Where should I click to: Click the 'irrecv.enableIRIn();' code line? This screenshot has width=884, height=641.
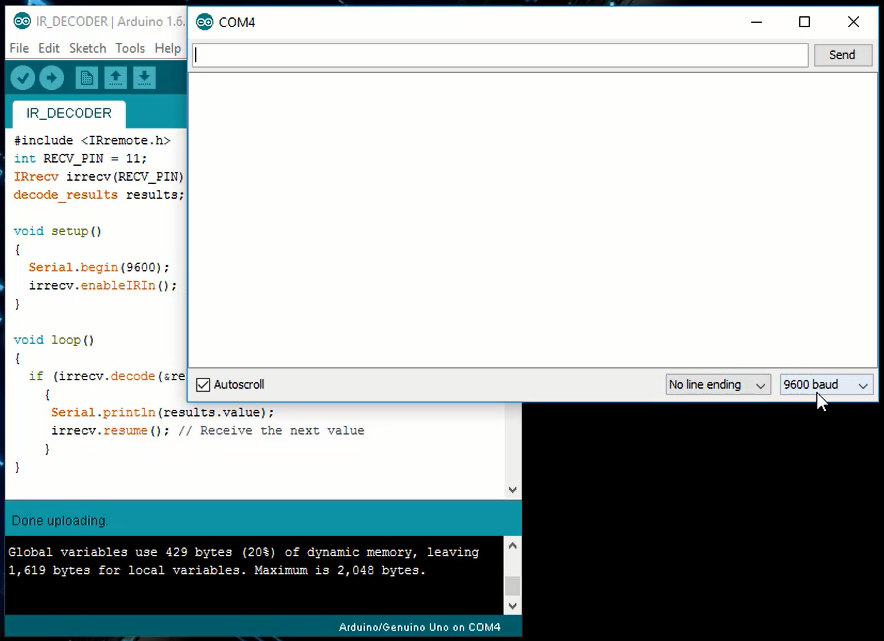click(103, 285)
